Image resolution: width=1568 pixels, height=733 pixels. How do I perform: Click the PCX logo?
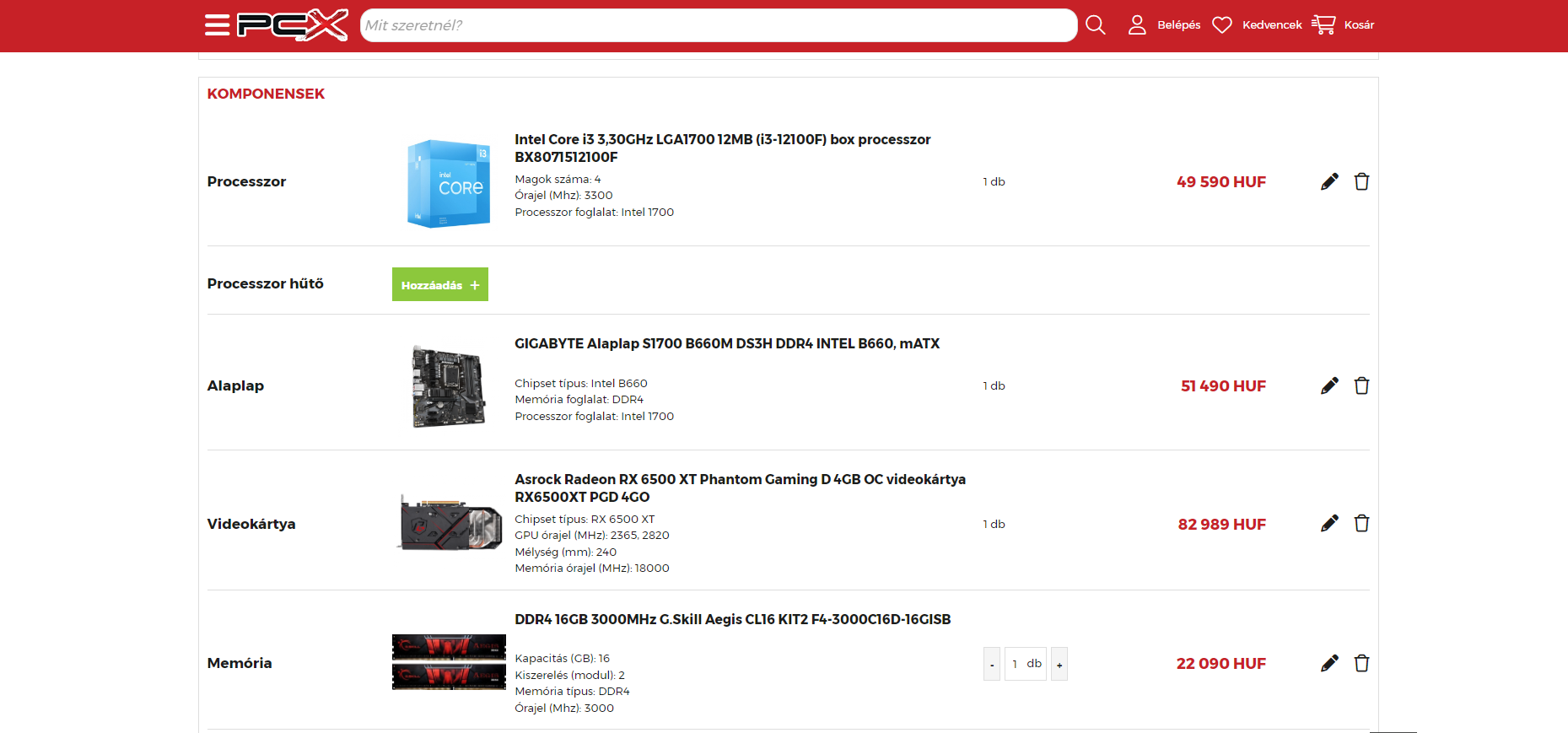tap(293, 25)
